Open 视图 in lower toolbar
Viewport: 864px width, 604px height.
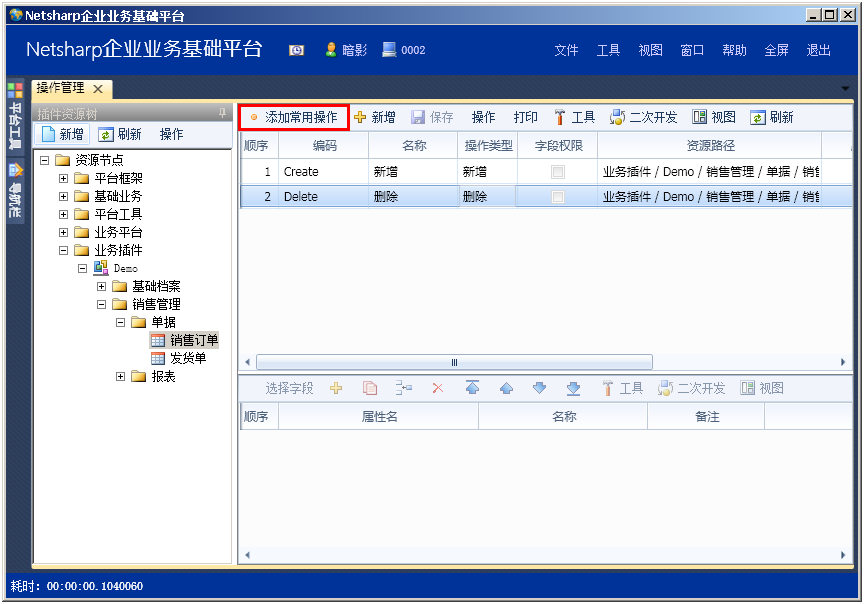pos(762,389)
